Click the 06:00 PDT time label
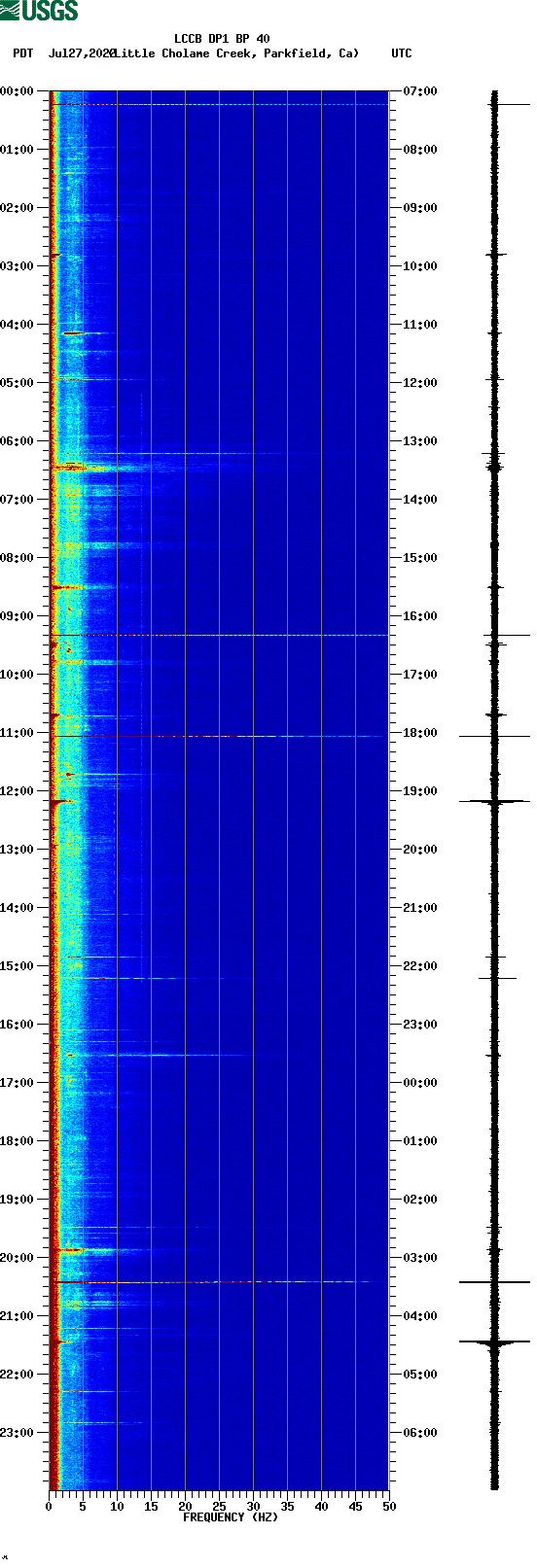The width and height of the screenshot is (537, 1568). click(18, 441)
